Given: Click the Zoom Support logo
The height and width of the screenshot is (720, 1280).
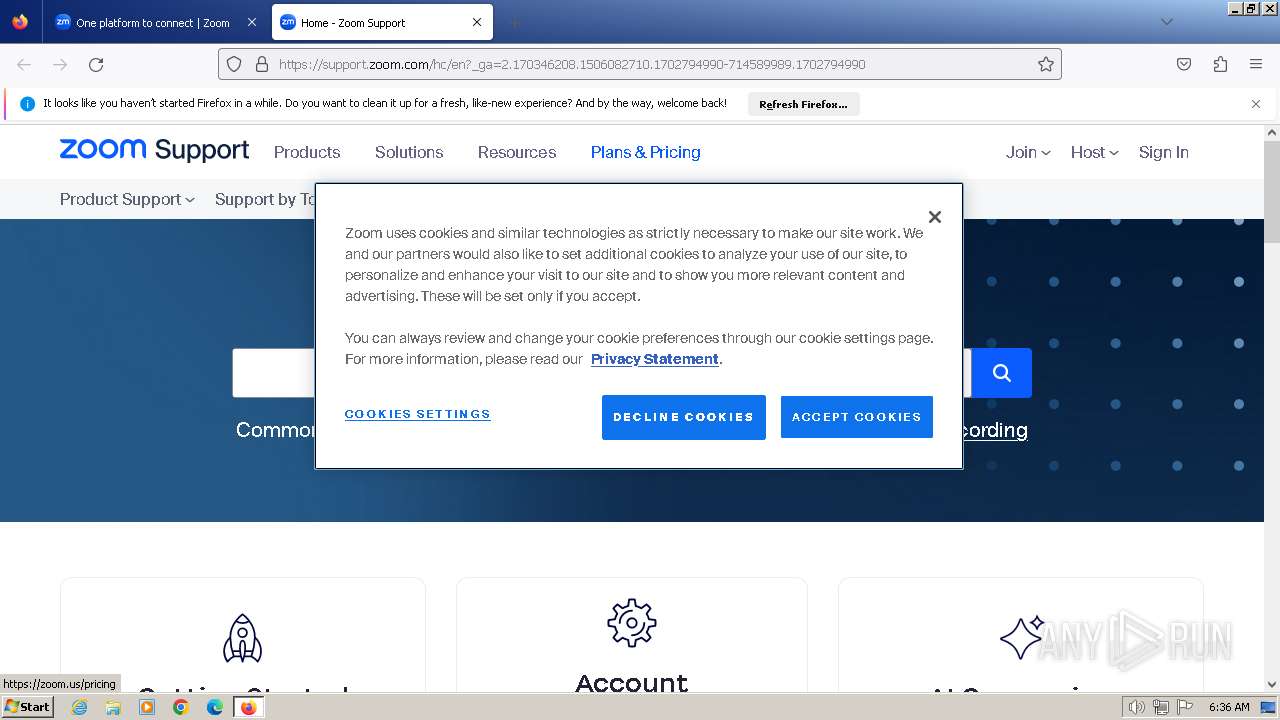Looking at the screenshot, I should coord(154,150).
